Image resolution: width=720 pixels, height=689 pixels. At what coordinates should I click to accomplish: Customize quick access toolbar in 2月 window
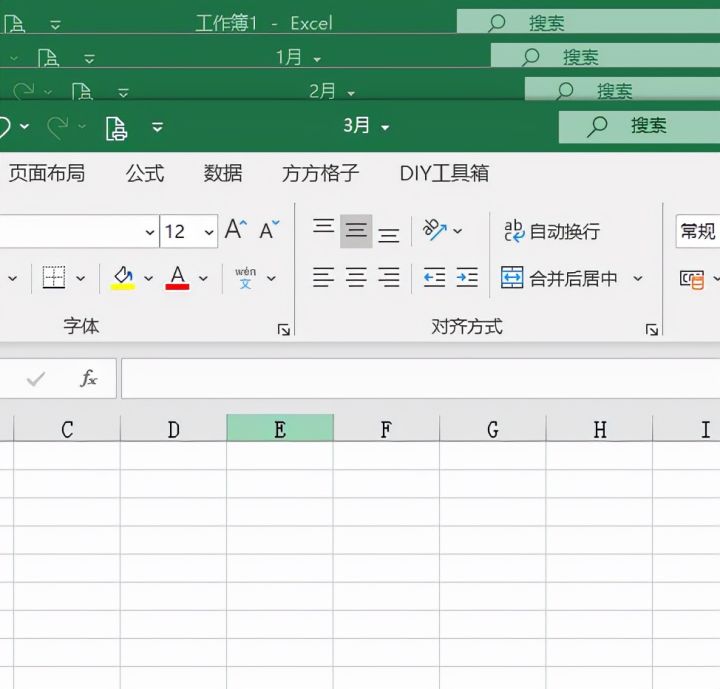click(123, 93)
